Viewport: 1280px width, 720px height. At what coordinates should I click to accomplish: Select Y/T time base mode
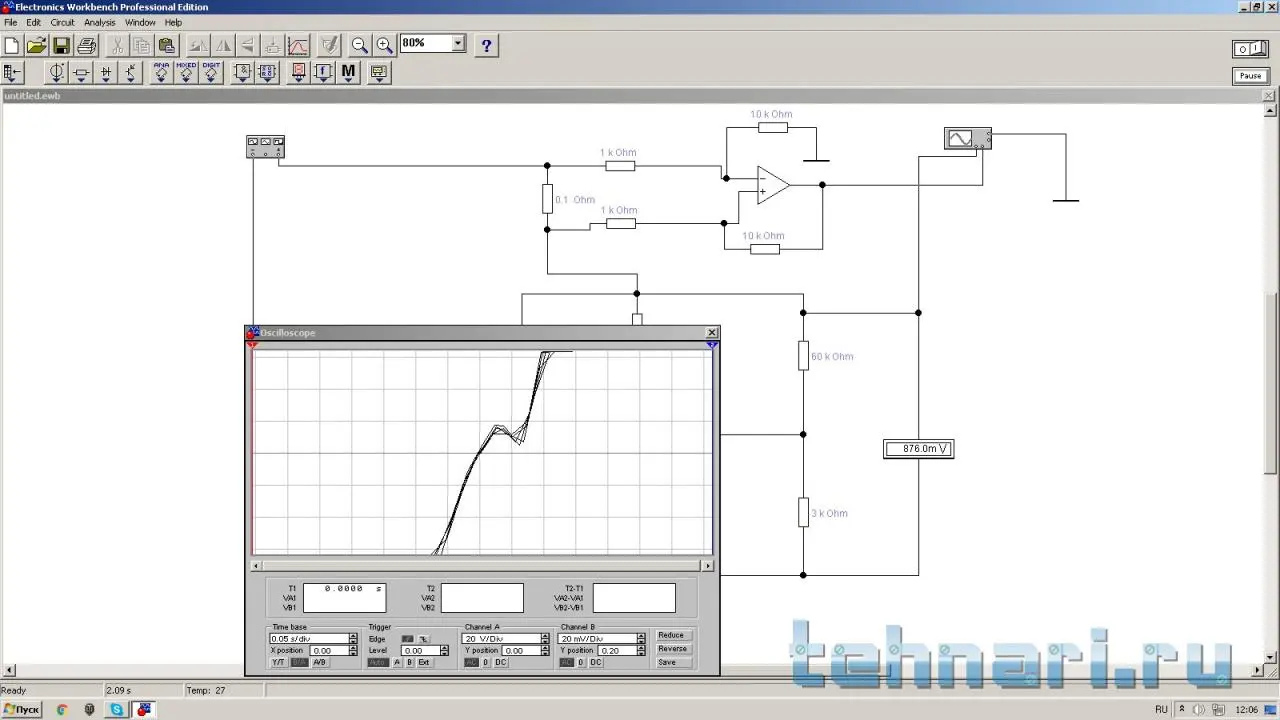tap(279, 663)
